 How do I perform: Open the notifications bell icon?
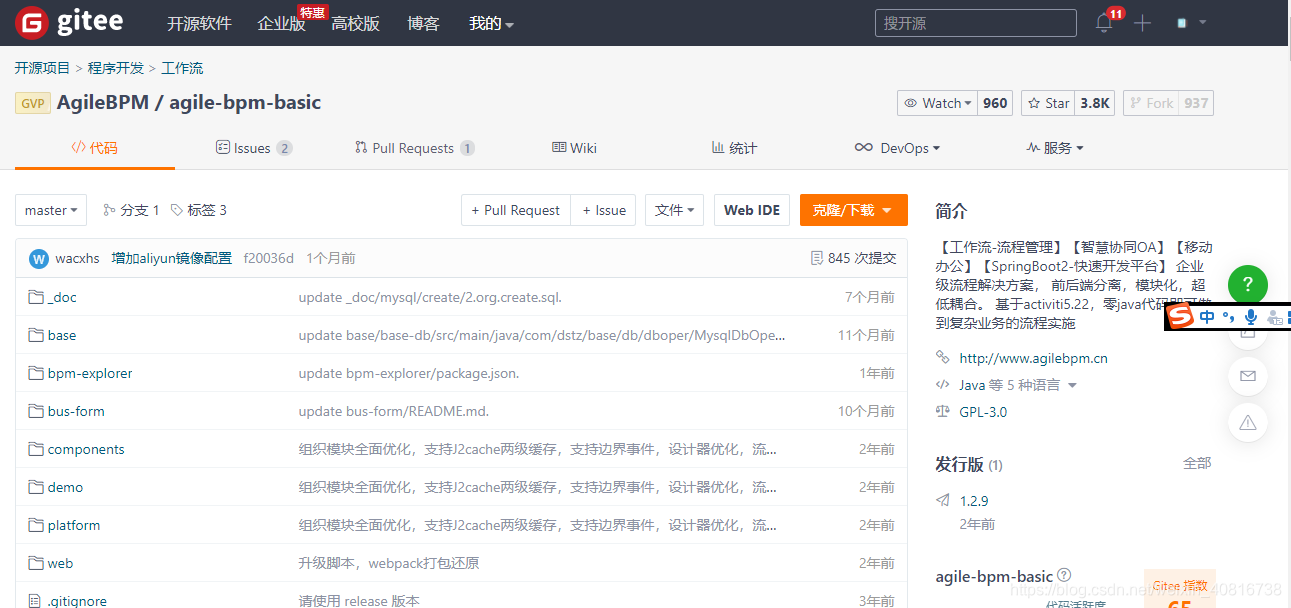point(1104,23)
